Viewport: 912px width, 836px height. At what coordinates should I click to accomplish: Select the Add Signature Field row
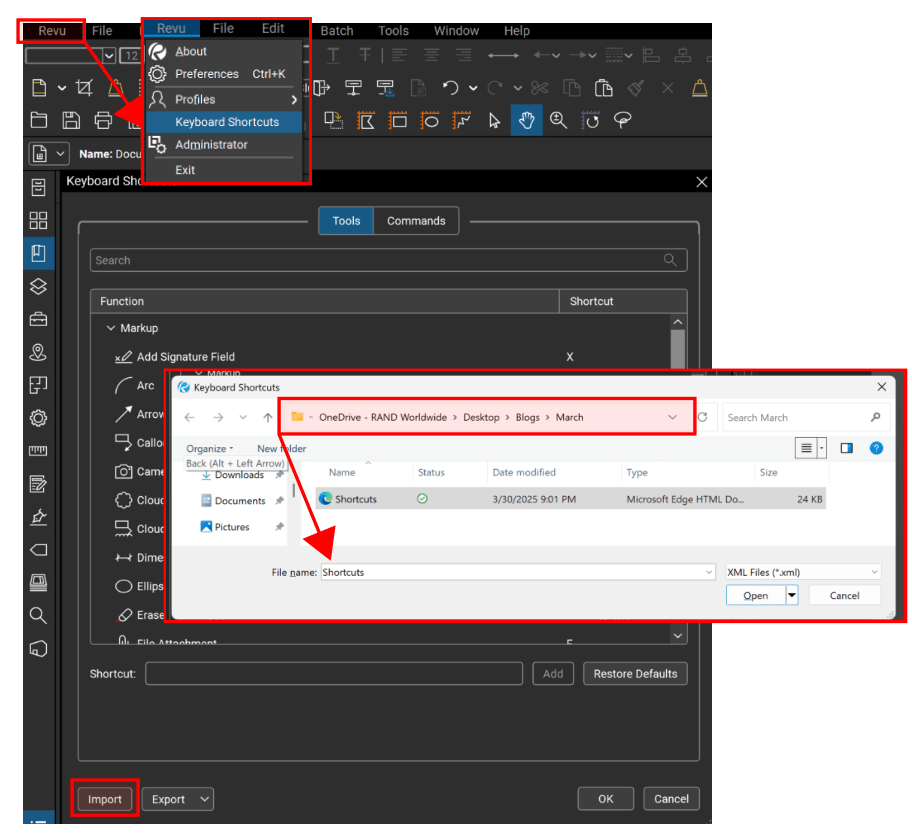coord(382,357)
